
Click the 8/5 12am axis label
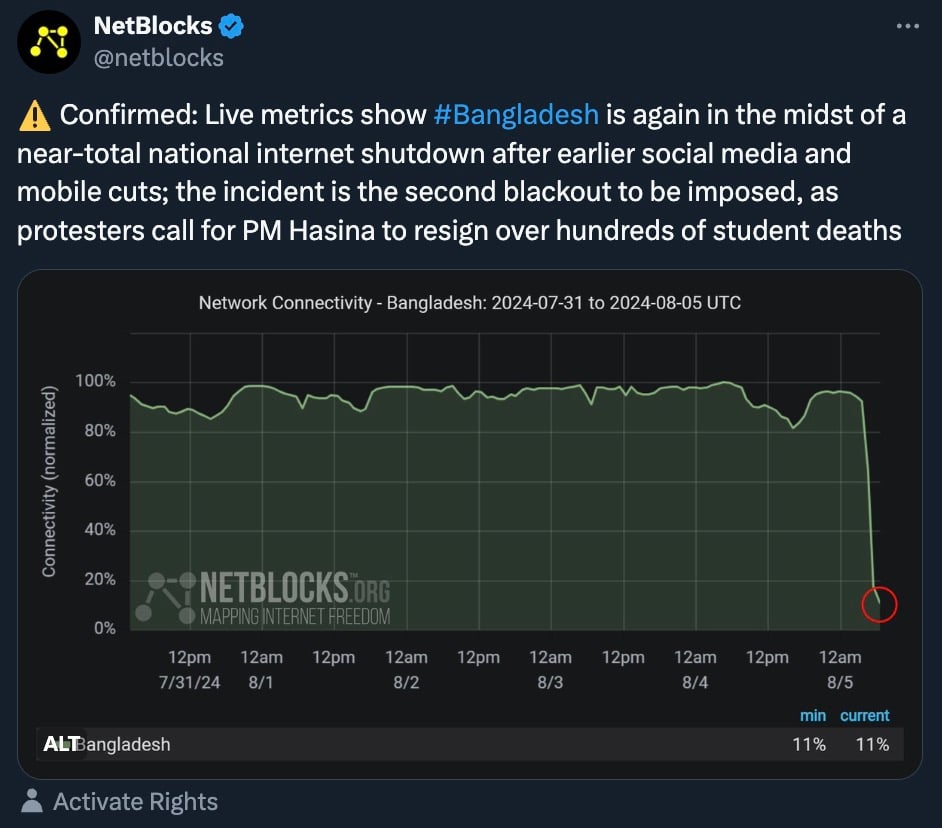[x=839, y=669]
